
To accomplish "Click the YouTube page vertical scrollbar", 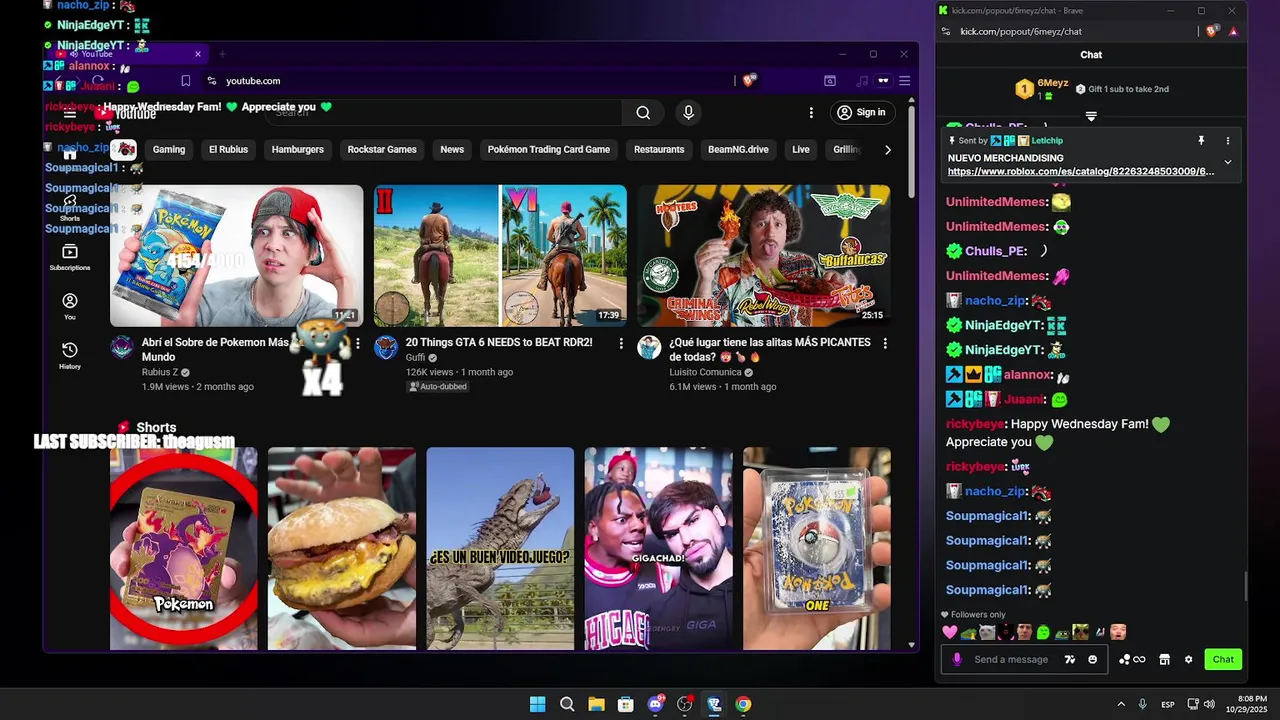I will point(912,150).
